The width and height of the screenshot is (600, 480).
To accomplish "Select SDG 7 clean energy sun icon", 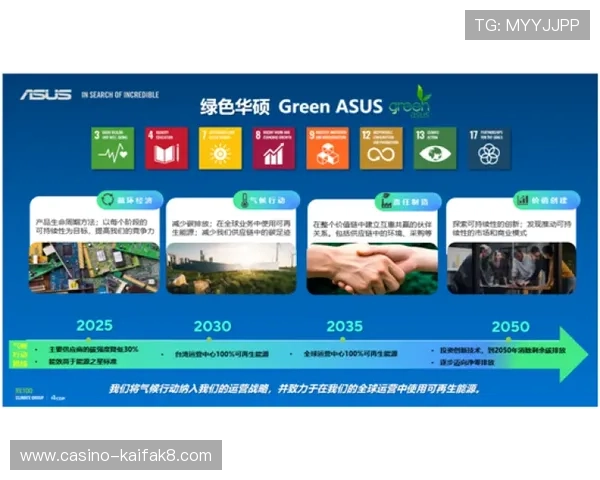I will 220,148.
